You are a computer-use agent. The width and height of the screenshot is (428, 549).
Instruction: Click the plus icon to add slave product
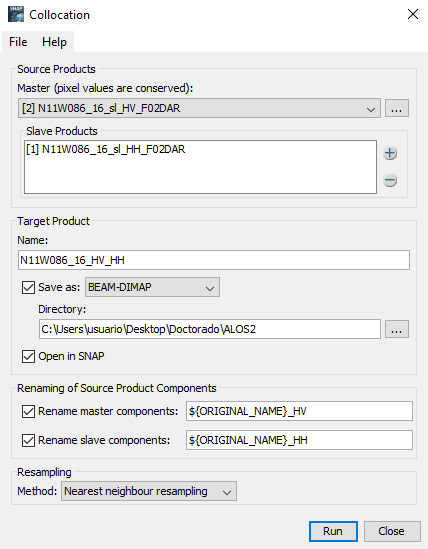point(390,153)
